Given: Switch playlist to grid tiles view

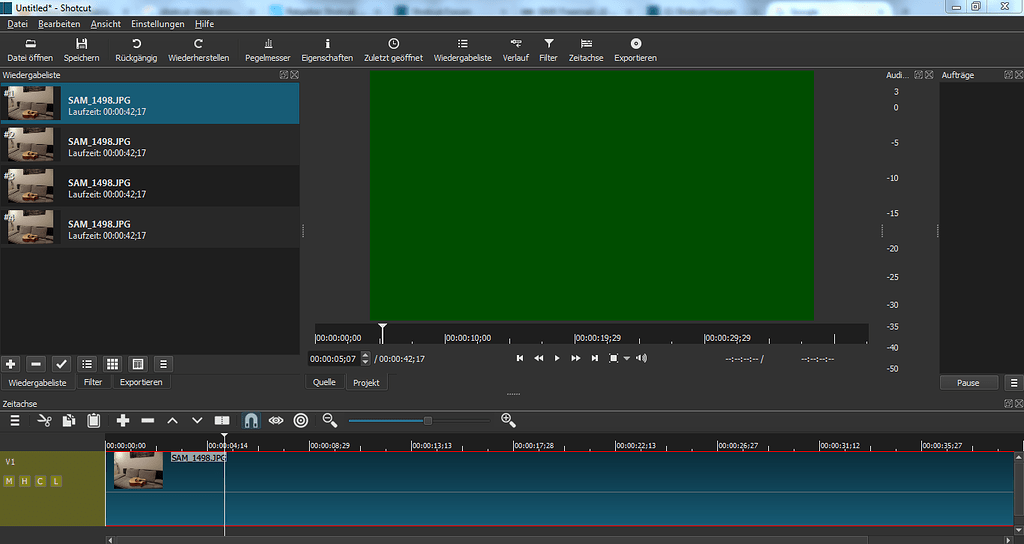Looking at the screenshot, I should point(112,364).
